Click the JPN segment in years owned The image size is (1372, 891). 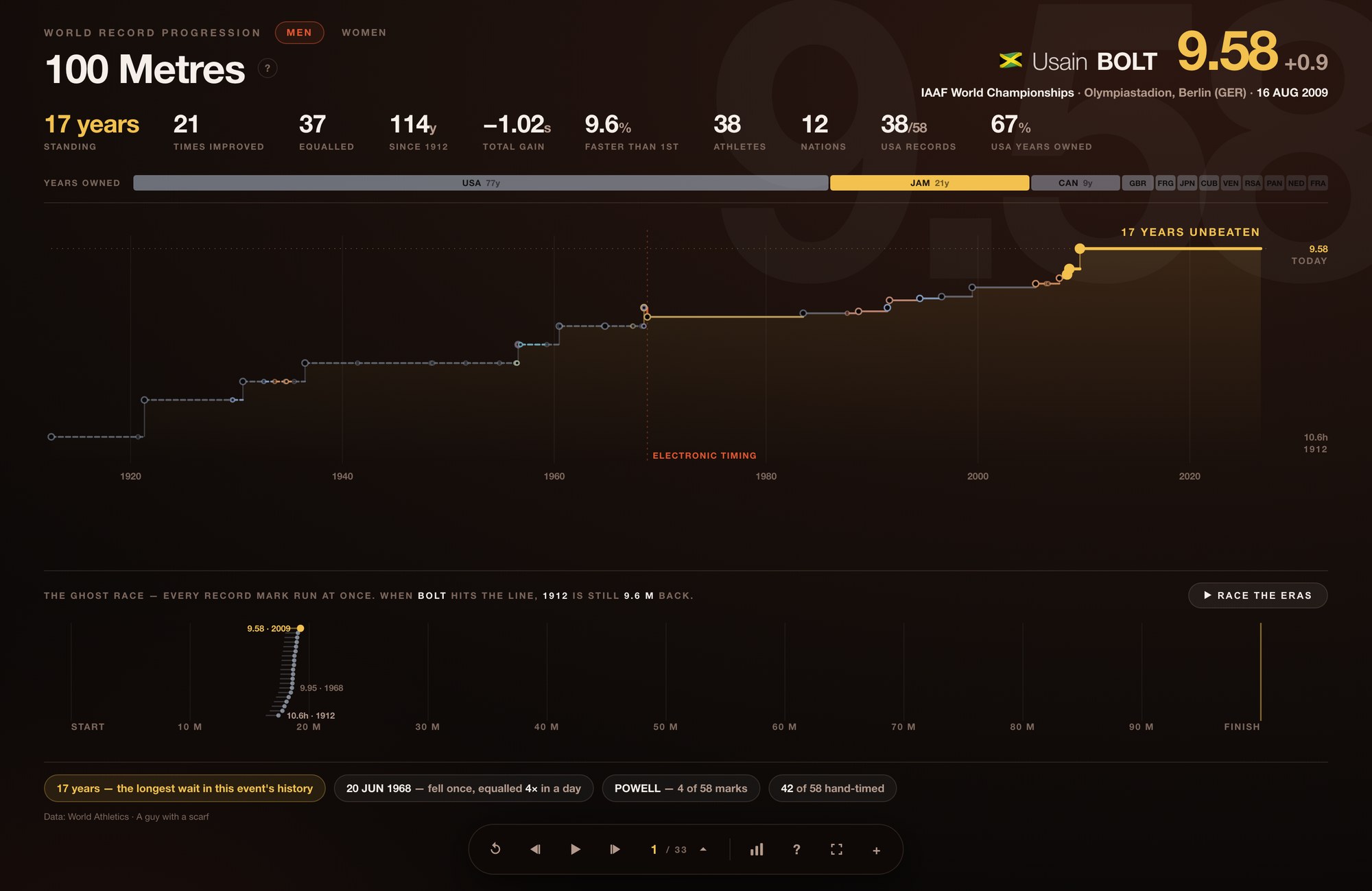tap(1187, 183)
